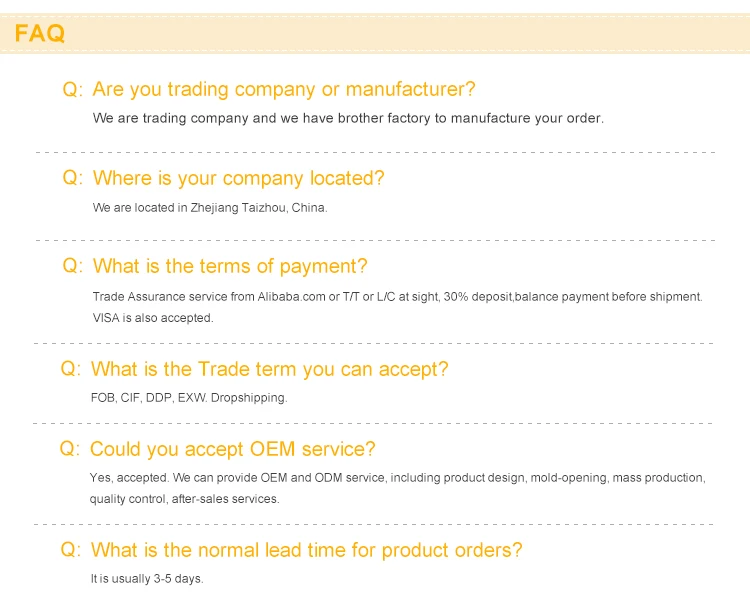Select the "It is usually 3-5 days." answer
750x616 pixels.
[x=147, y=579]
